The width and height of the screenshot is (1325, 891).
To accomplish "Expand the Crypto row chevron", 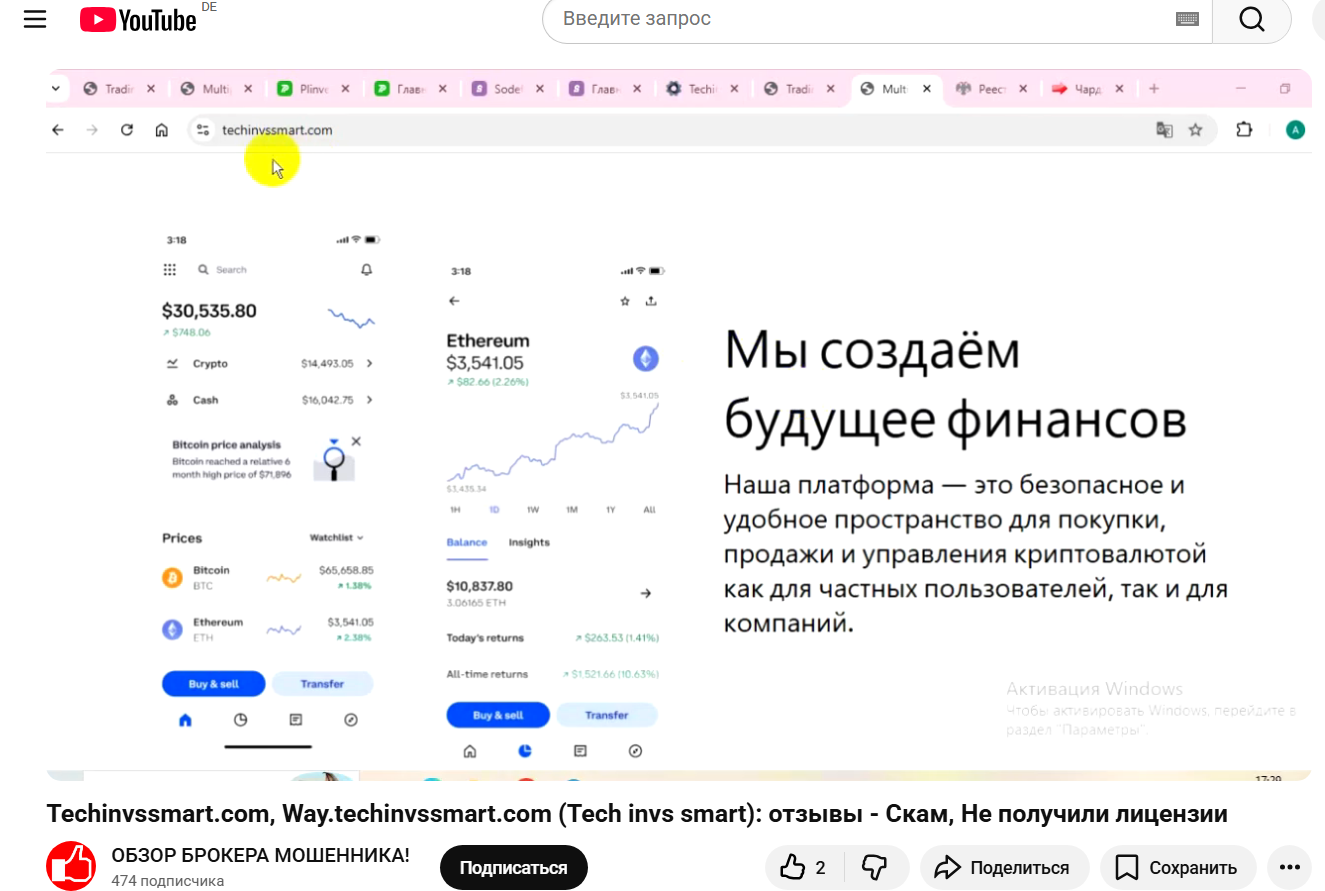I will click(369, 364).
